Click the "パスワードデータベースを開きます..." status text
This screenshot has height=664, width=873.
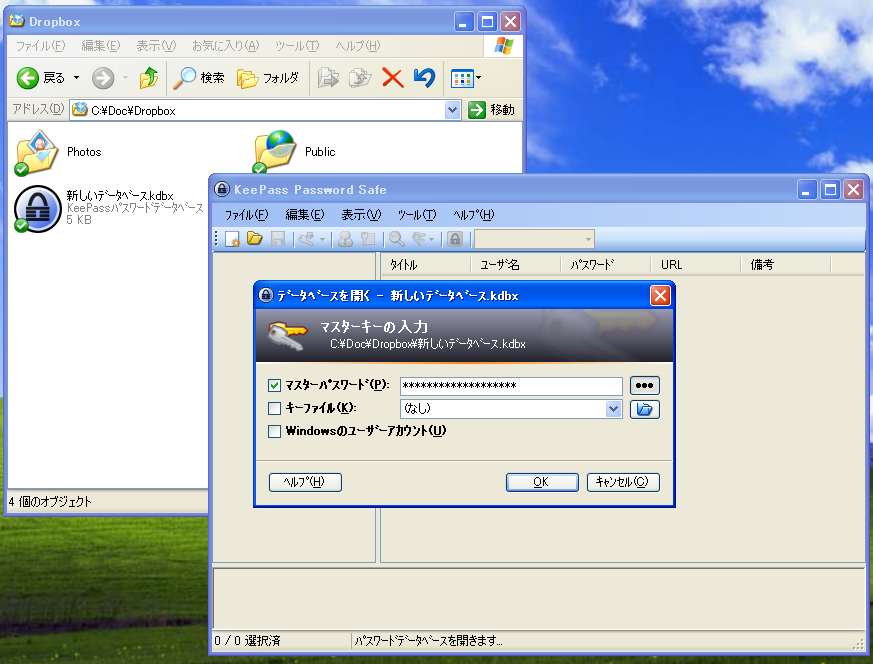point(429,641)
